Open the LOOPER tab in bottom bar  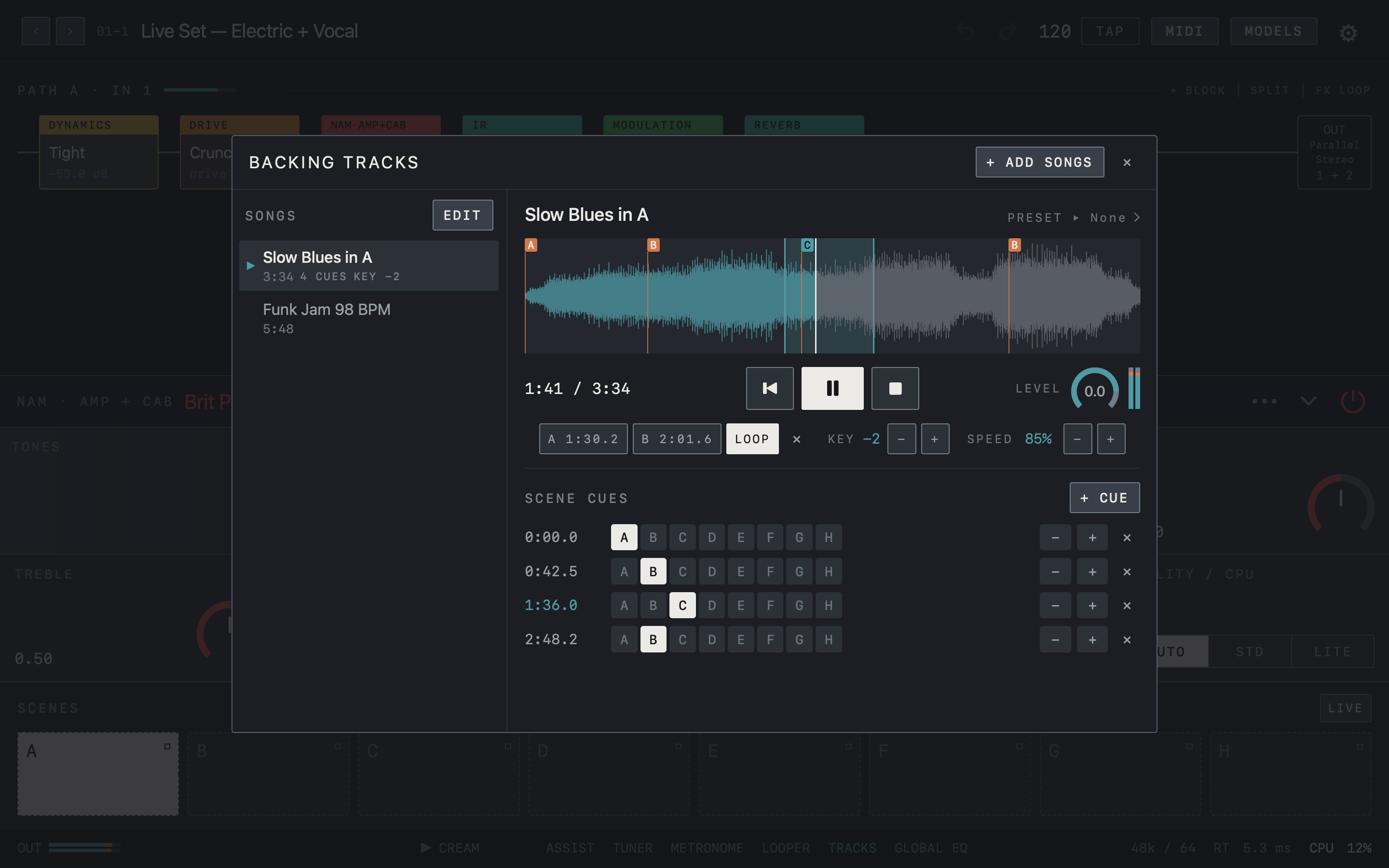(786, 848)
